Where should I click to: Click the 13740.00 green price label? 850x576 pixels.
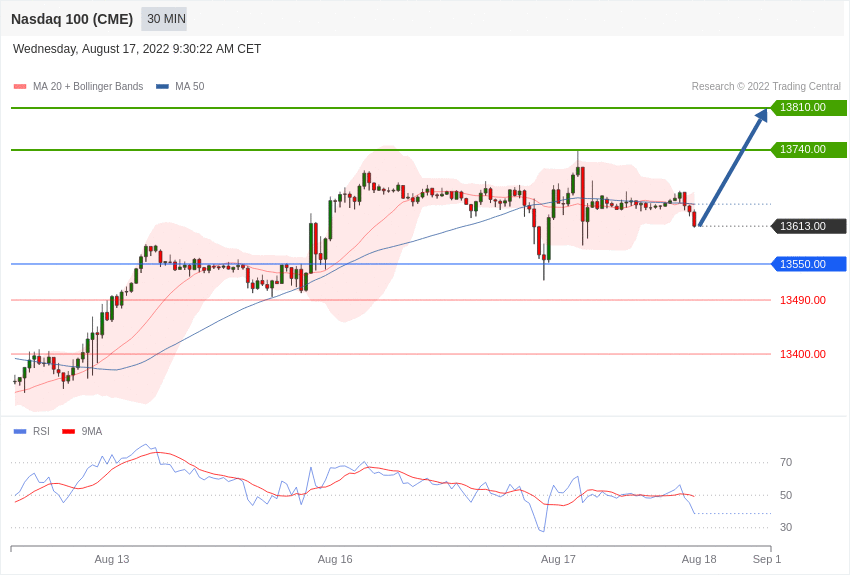pos(808,149)
